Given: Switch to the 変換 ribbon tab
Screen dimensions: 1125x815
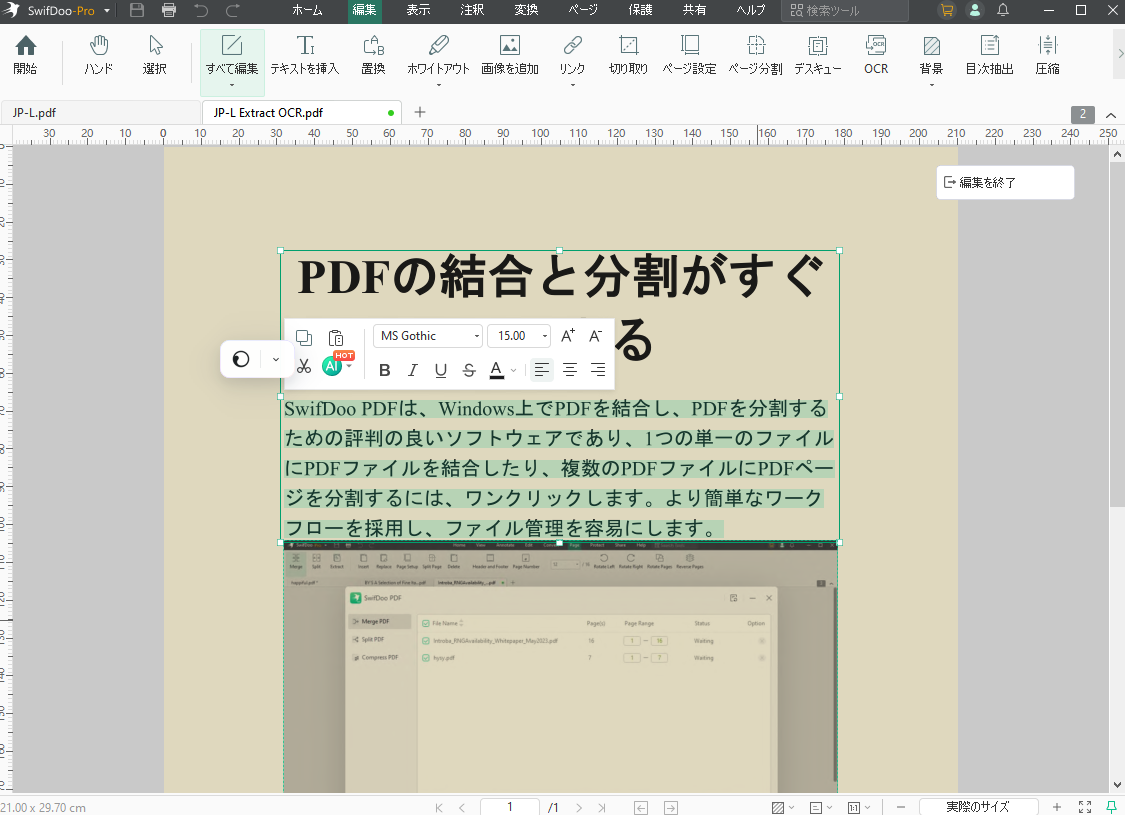Looking at the screenshot, I should (x=525, y=12).
